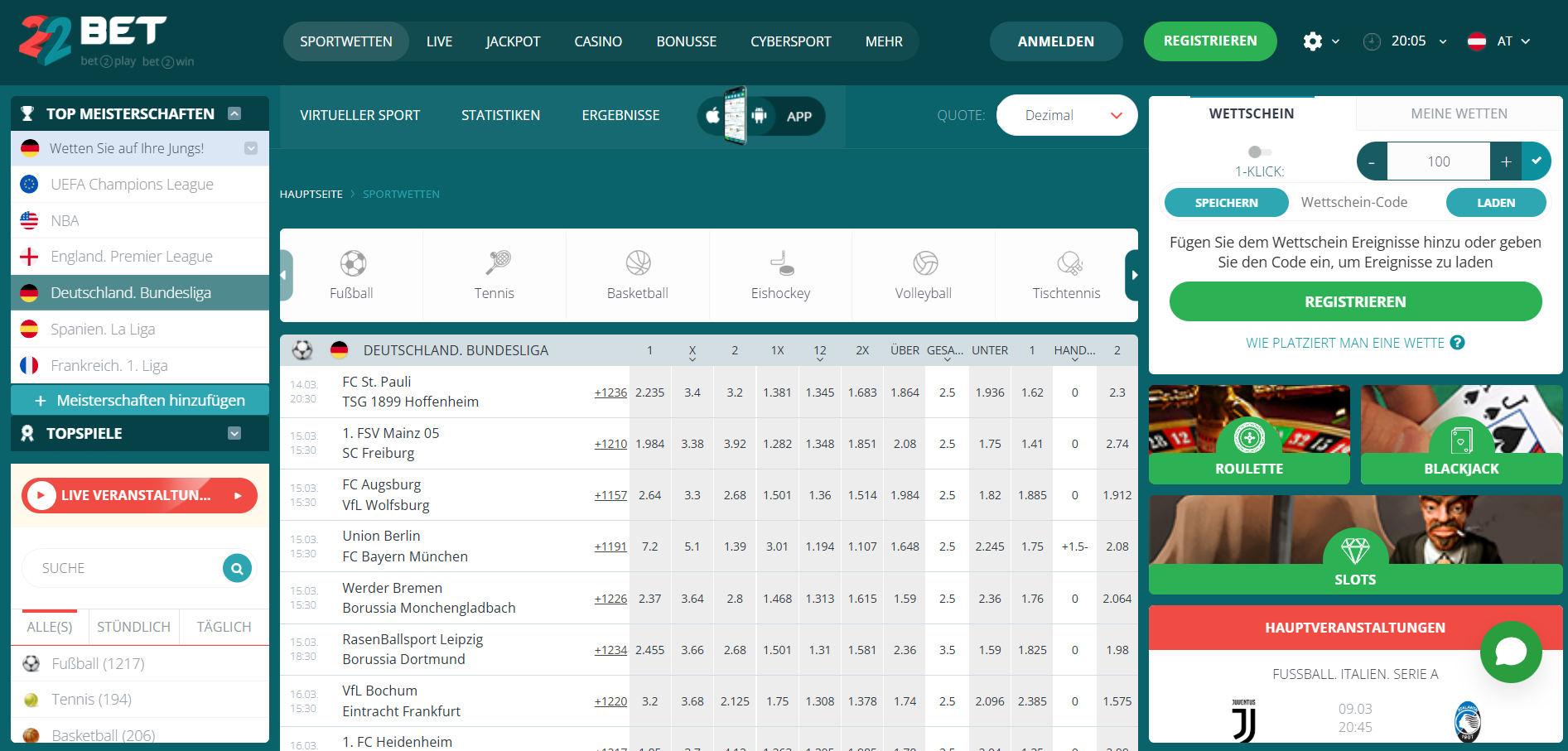This screenshot has width=1568, height=751.
Task: Open the ERGEBNISSE tab
Action: pyautogui.click(x=620, y=115)
